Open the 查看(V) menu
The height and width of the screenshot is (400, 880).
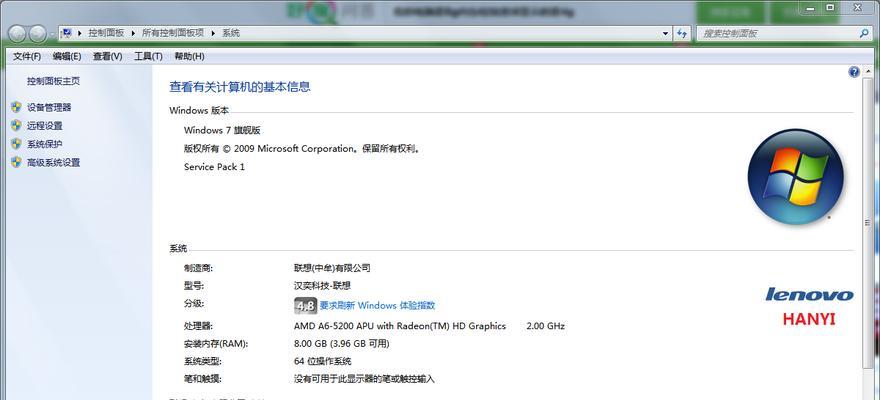(x=108, y=56)
